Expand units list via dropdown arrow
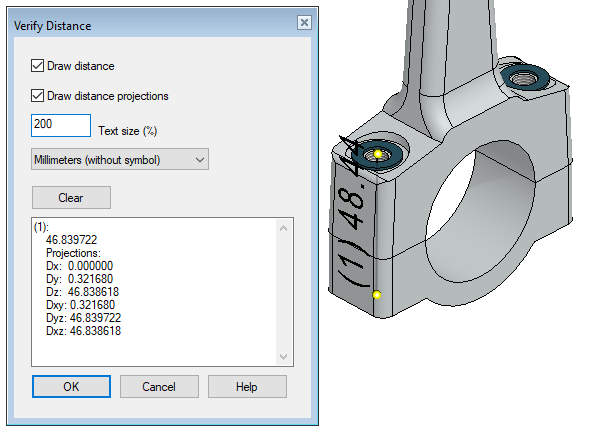596x432 pixels. coord(200,160)
